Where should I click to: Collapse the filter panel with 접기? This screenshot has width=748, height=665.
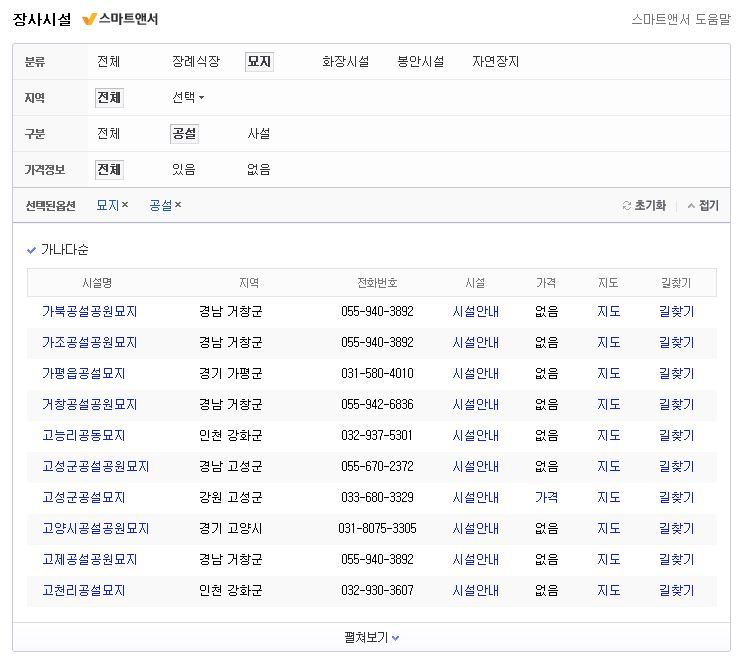pos(703,206)
